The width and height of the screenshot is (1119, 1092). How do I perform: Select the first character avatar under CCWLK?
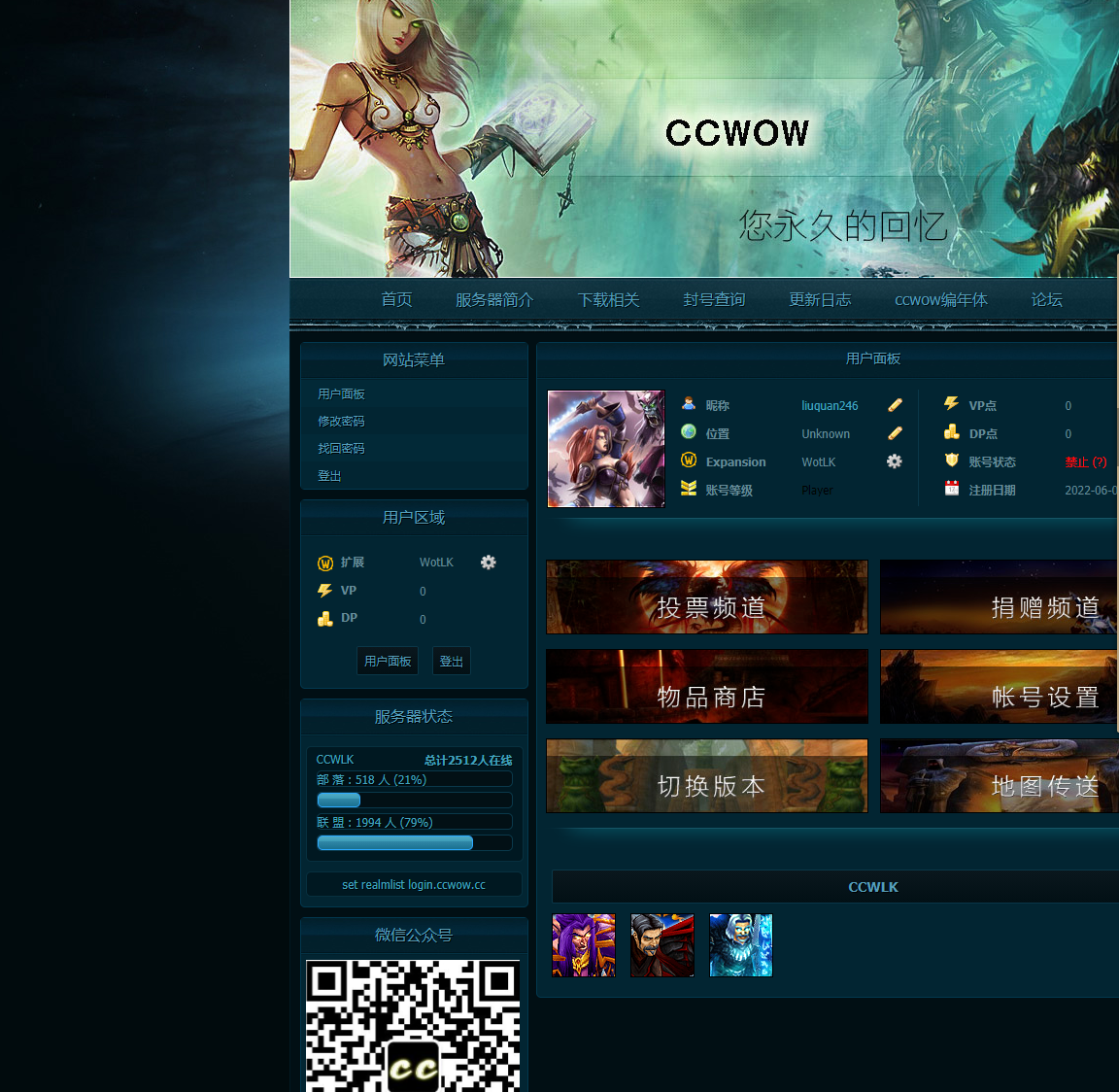(583, 944)
